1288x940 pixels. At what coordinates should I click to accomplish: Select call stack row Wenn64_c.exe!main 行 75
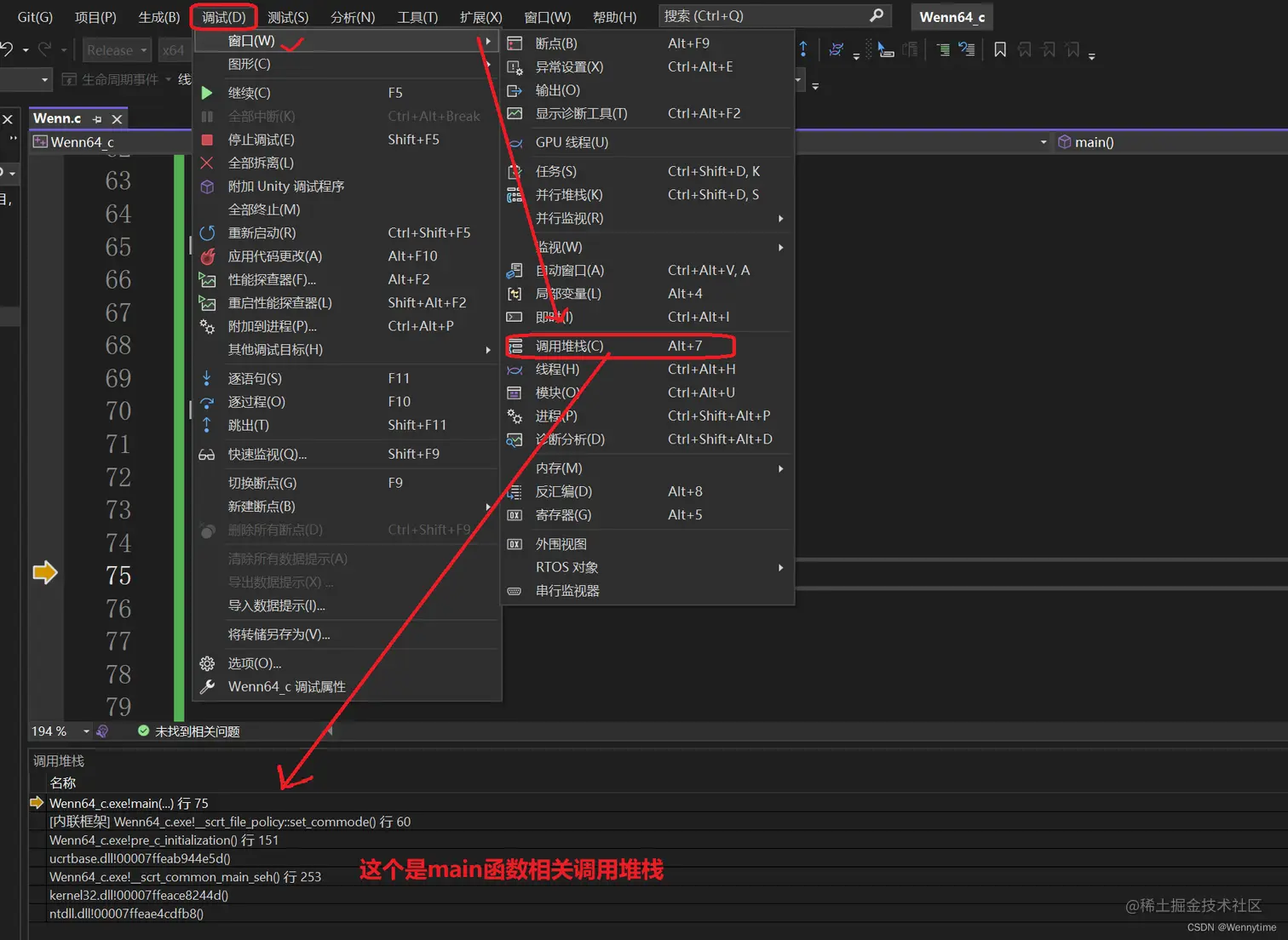coord(658,803)
